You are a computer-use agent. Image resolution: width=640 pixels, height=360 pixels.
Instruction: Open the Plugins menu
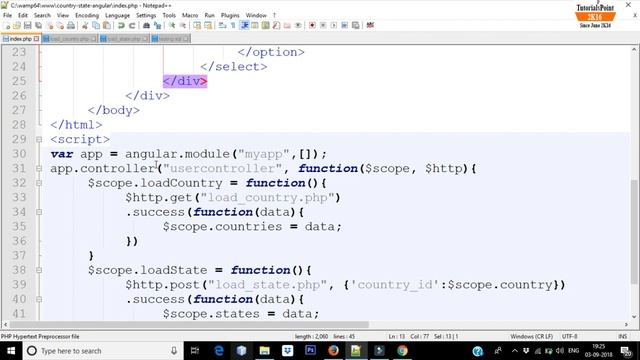[230, 15]
